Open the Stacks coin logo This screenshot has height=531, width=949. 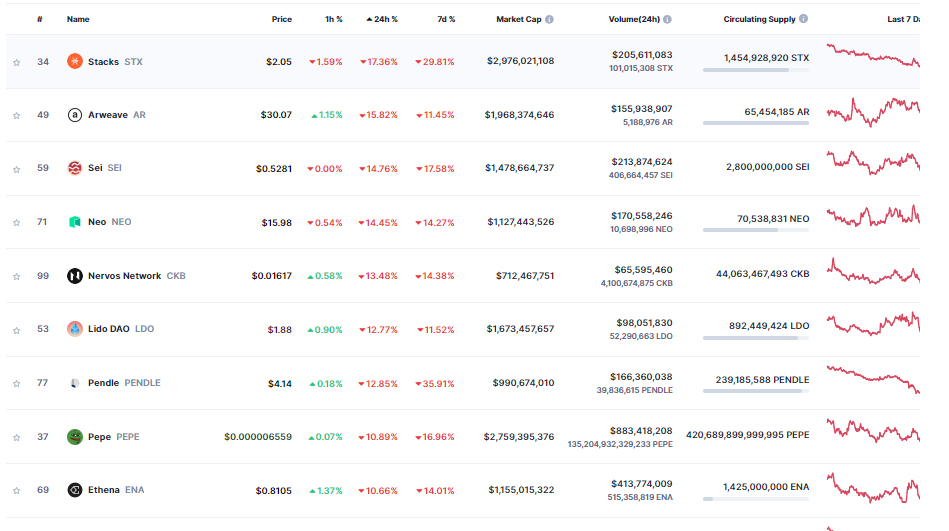pyautogui.click(x=74, y=61)
